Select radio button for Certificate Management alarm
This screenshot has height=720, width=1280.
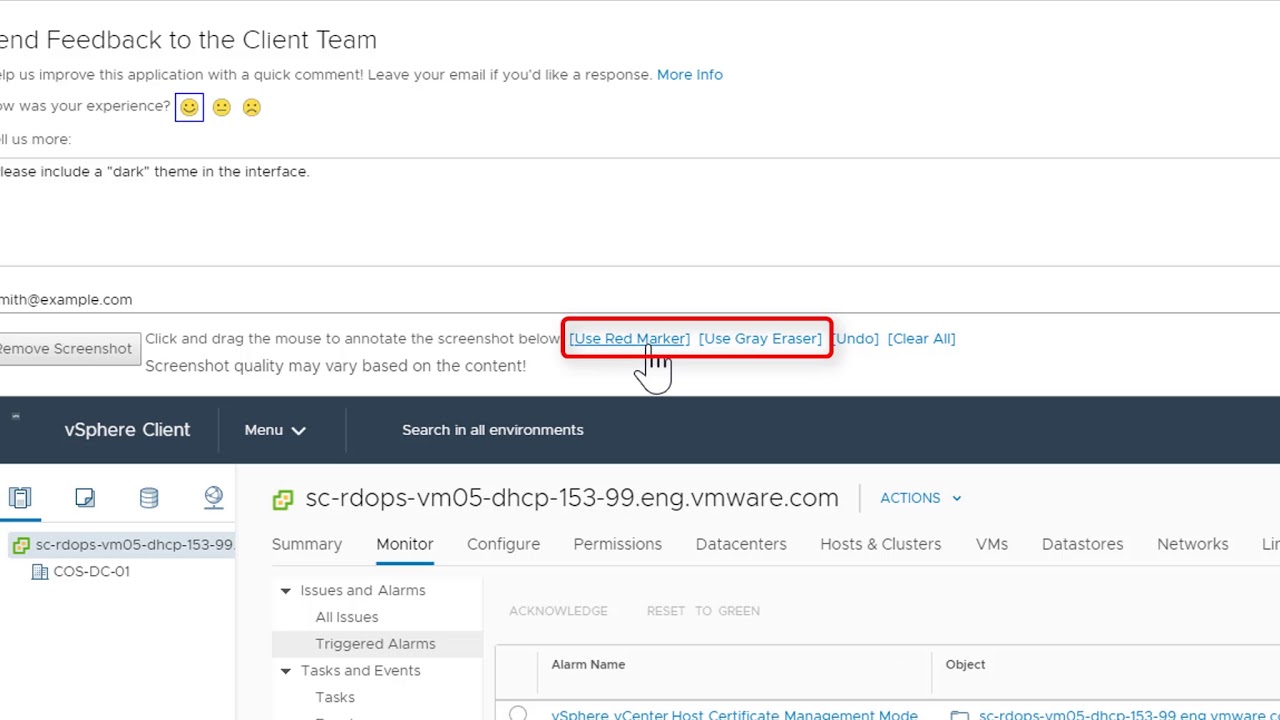pyautogui.click(x=517, y=714)
